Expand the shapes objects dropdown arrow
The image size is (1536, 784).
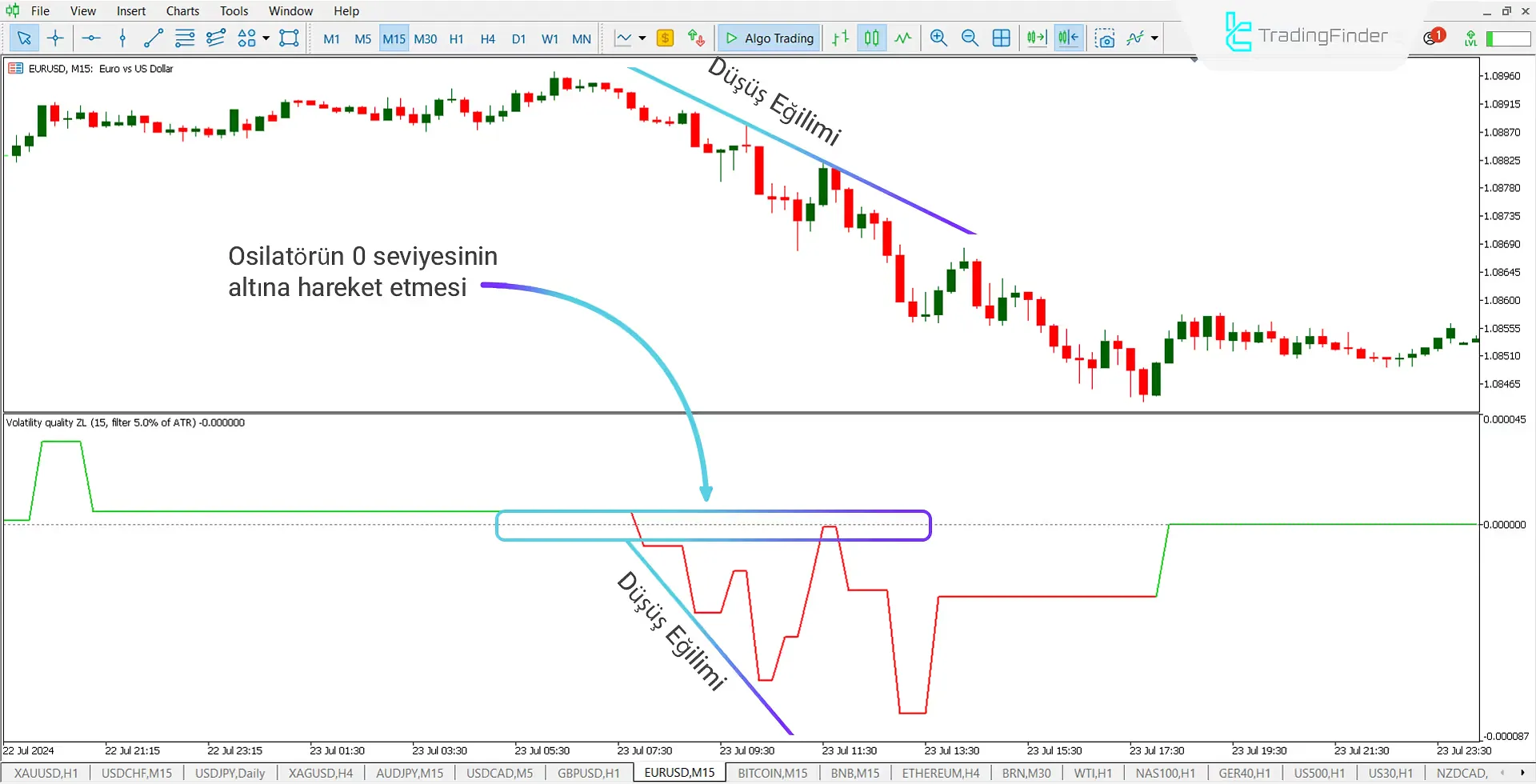coord(266,38)
